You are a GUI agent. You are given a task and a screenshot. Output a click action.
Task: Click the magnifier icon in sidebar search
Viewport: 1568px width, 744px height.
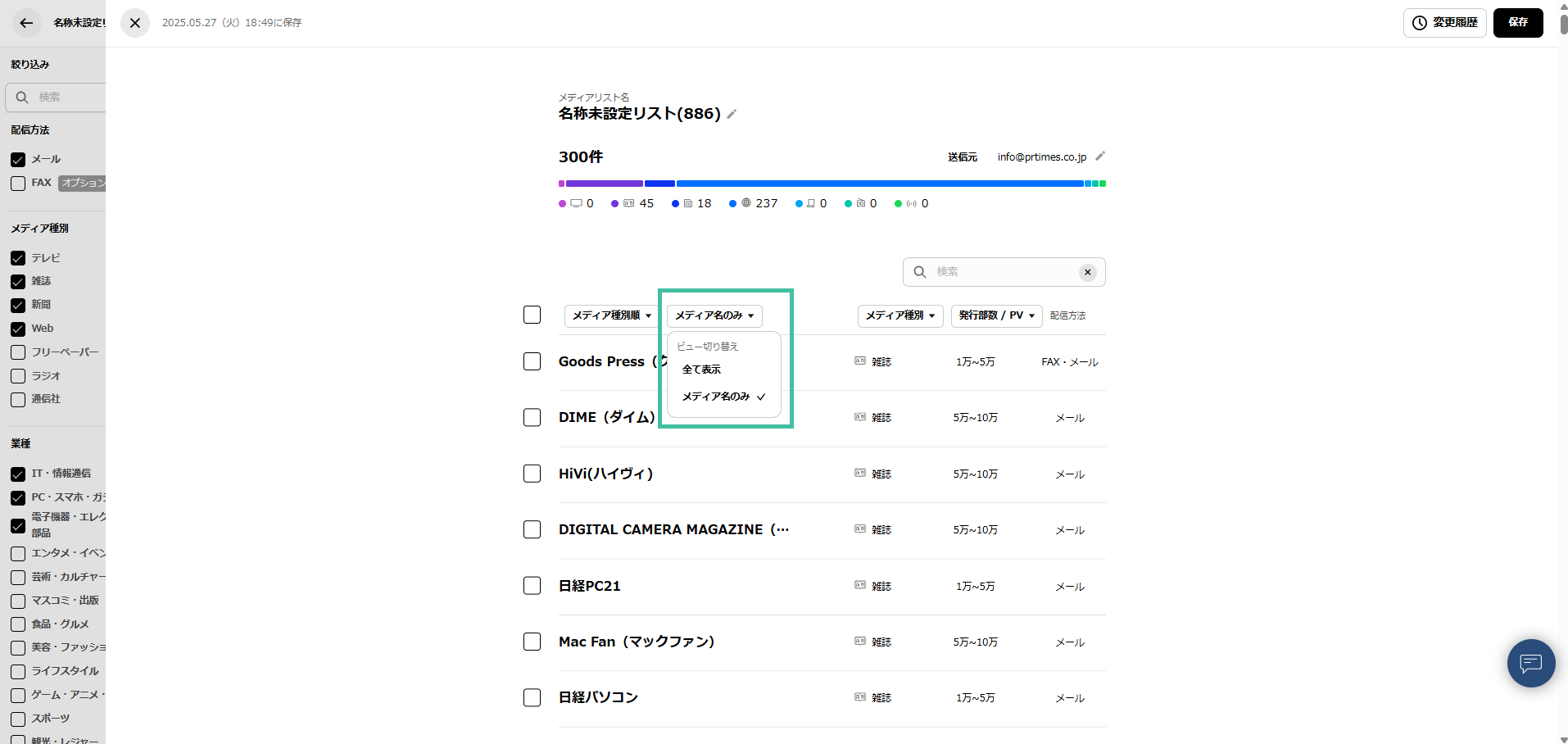(22, 98)
